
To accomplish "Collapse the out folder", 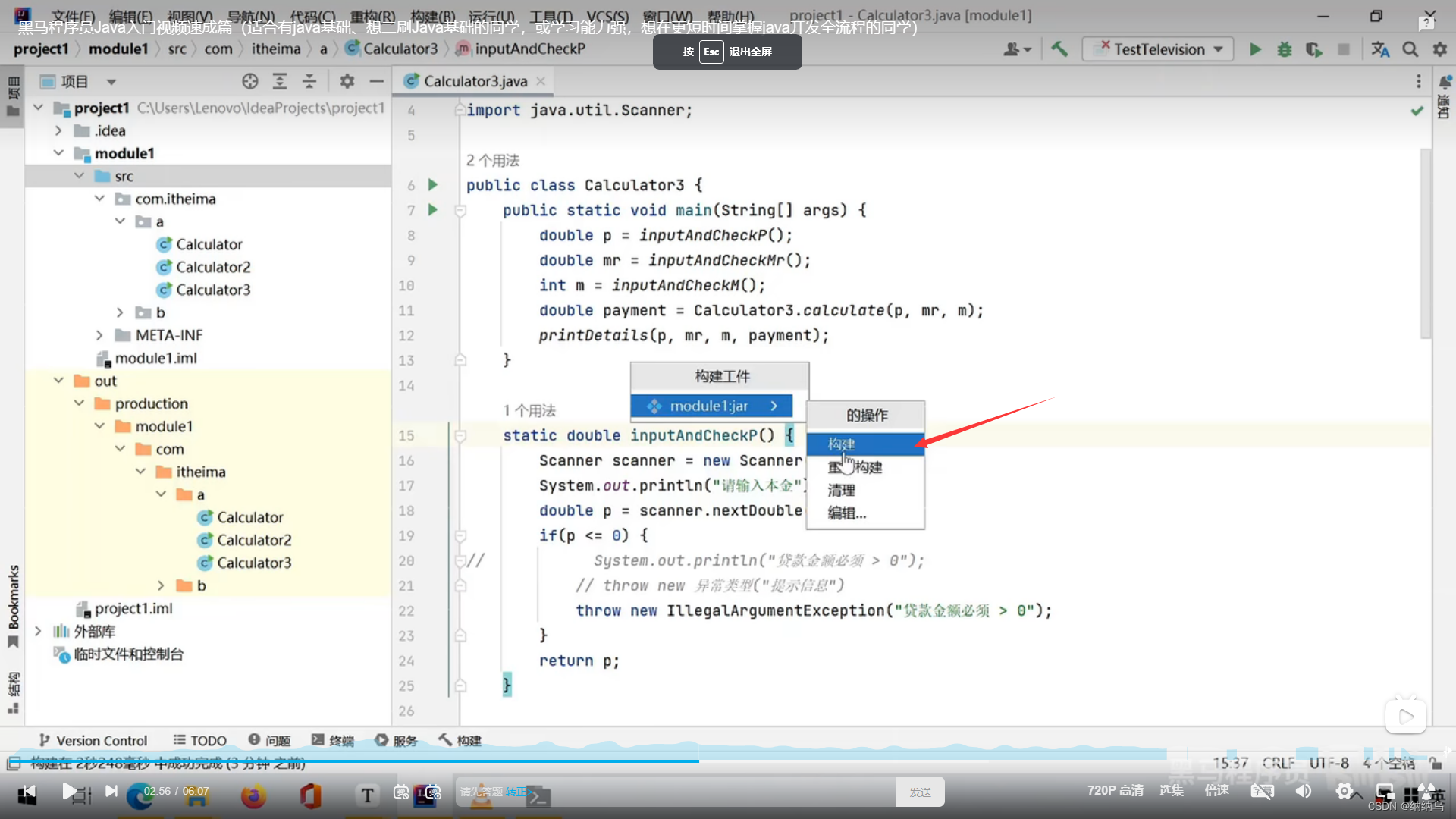I will pyautogui.click(x=58, y=381).
